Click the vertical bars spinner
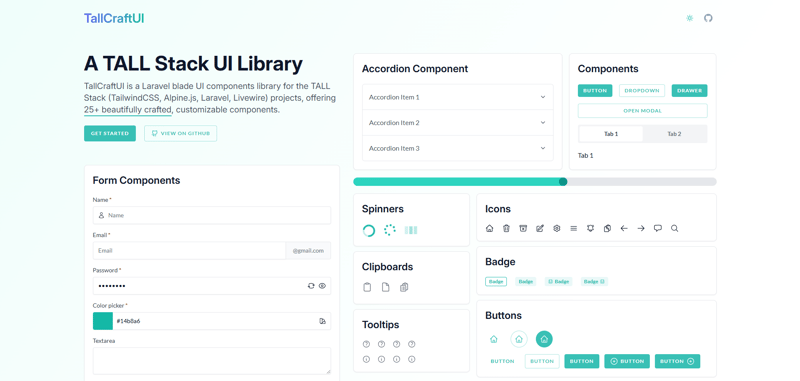The image size is (800, 381). (x=411, y=230)
